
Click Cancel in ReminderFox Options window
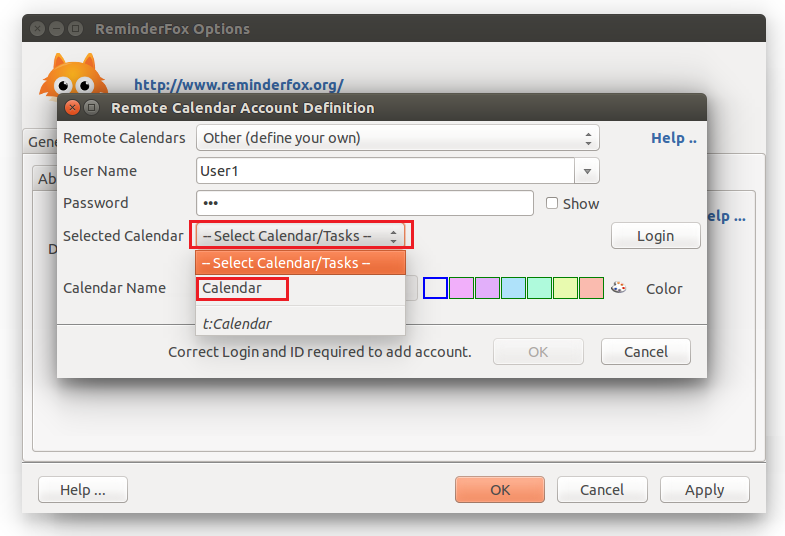point(602,489)
